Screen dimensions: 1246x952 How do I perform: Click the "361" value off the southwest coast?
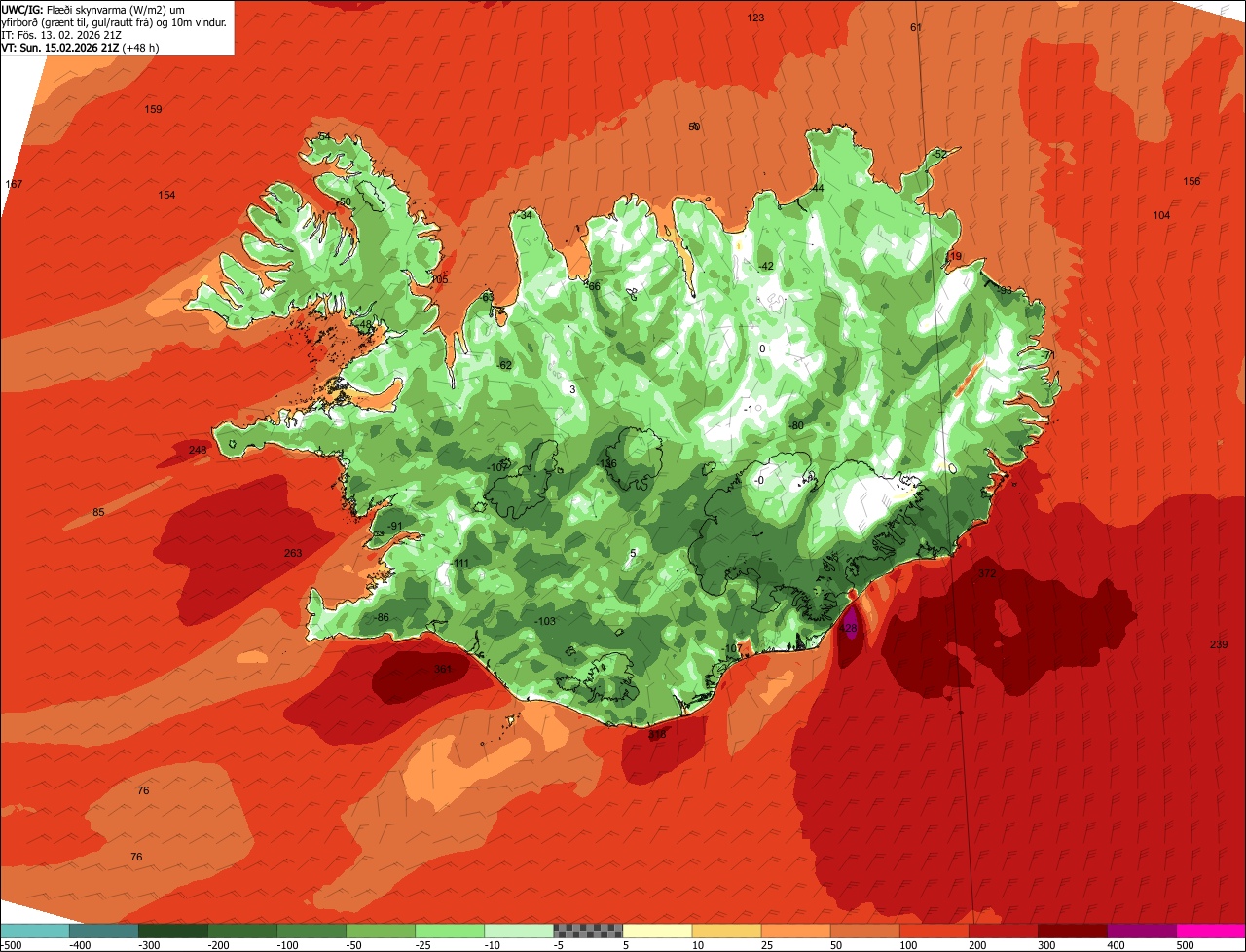click(443, 669)
